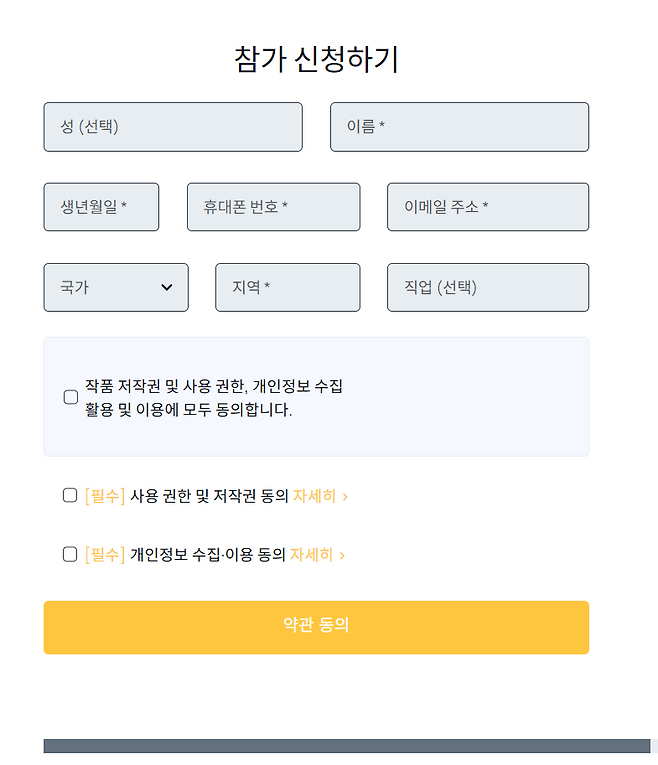658x765 pixels.
Task: Click the 이름 name input field
Action: point(459,127)
